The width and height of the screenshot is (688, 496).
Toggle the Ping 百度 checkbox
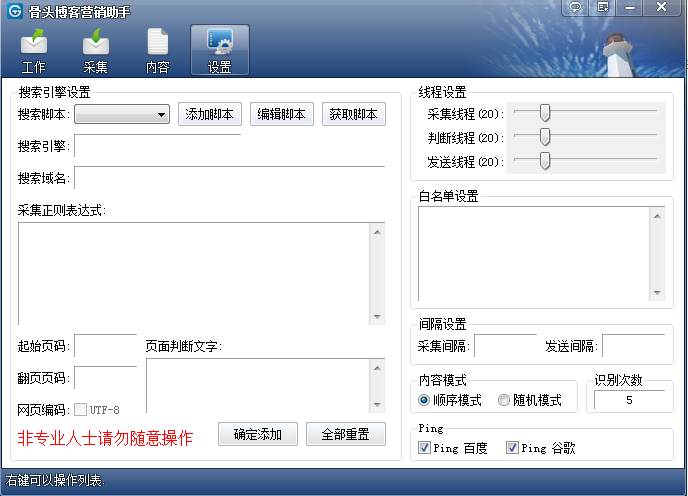[424, 448]
